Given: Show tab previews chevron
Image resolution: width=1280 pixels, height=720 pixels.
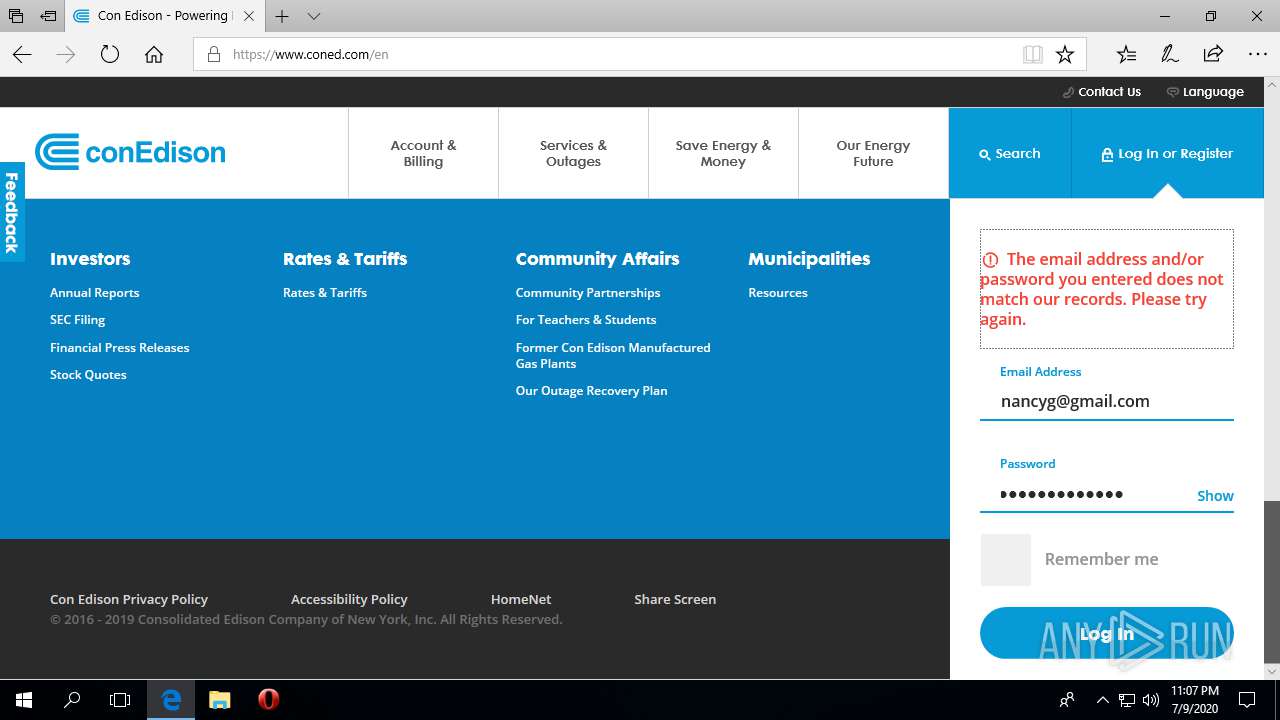Looking at the screenshot, I should [x=314, y=16].
